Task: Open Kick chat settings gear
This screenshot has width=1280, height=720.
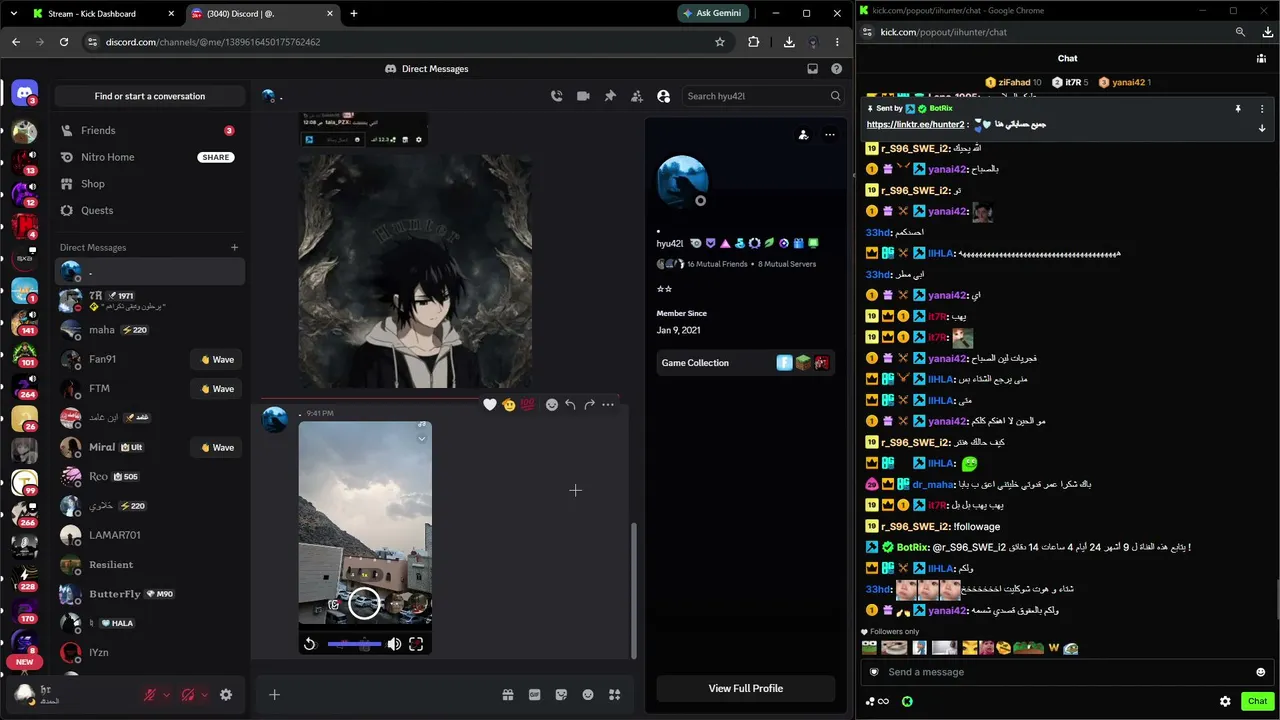Action: (x=1225, y=702)
